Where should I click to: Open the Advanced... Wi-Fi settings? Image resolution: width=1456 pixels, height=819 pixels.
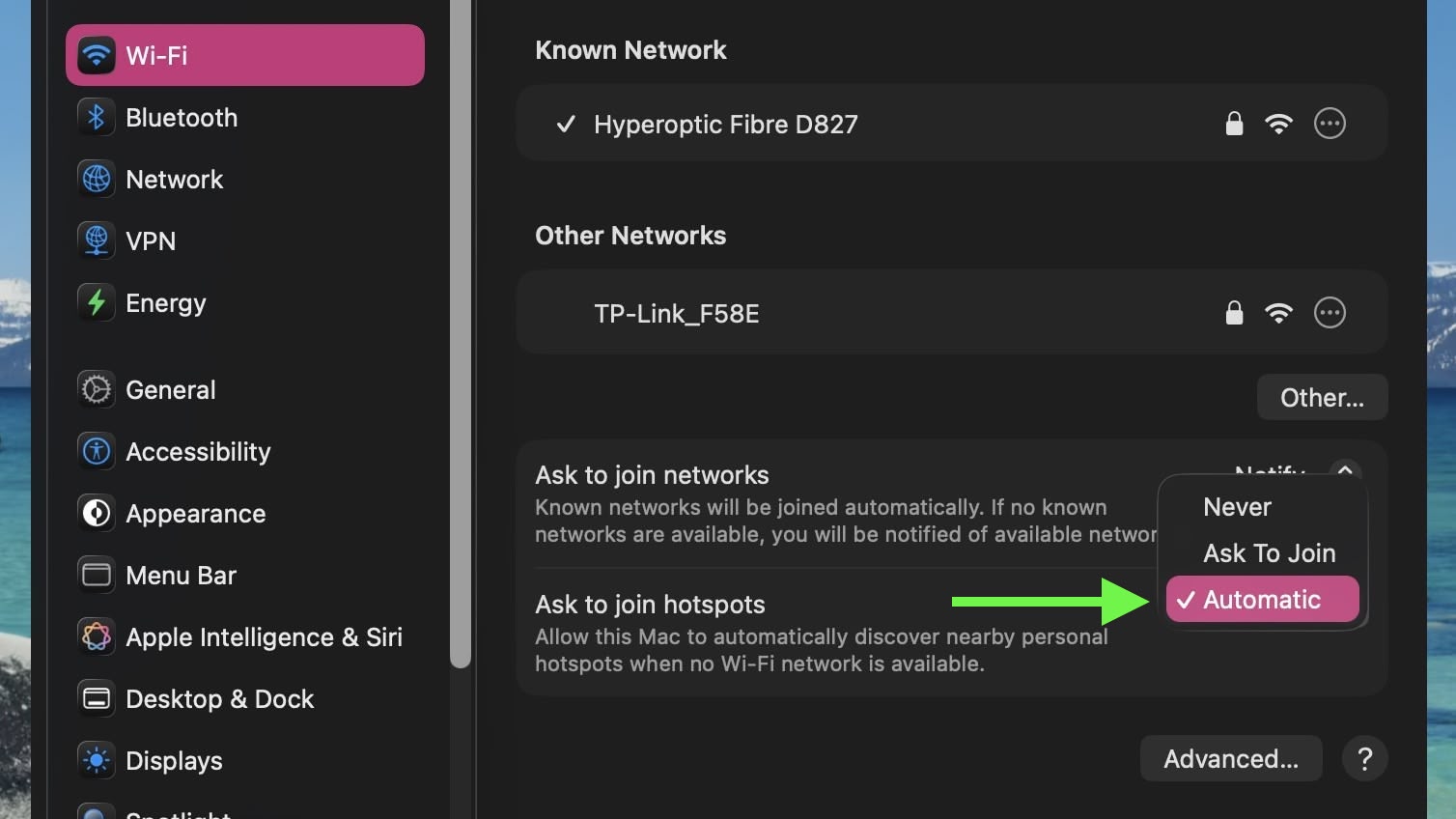pyautogui.click(x=1230, y=759)
